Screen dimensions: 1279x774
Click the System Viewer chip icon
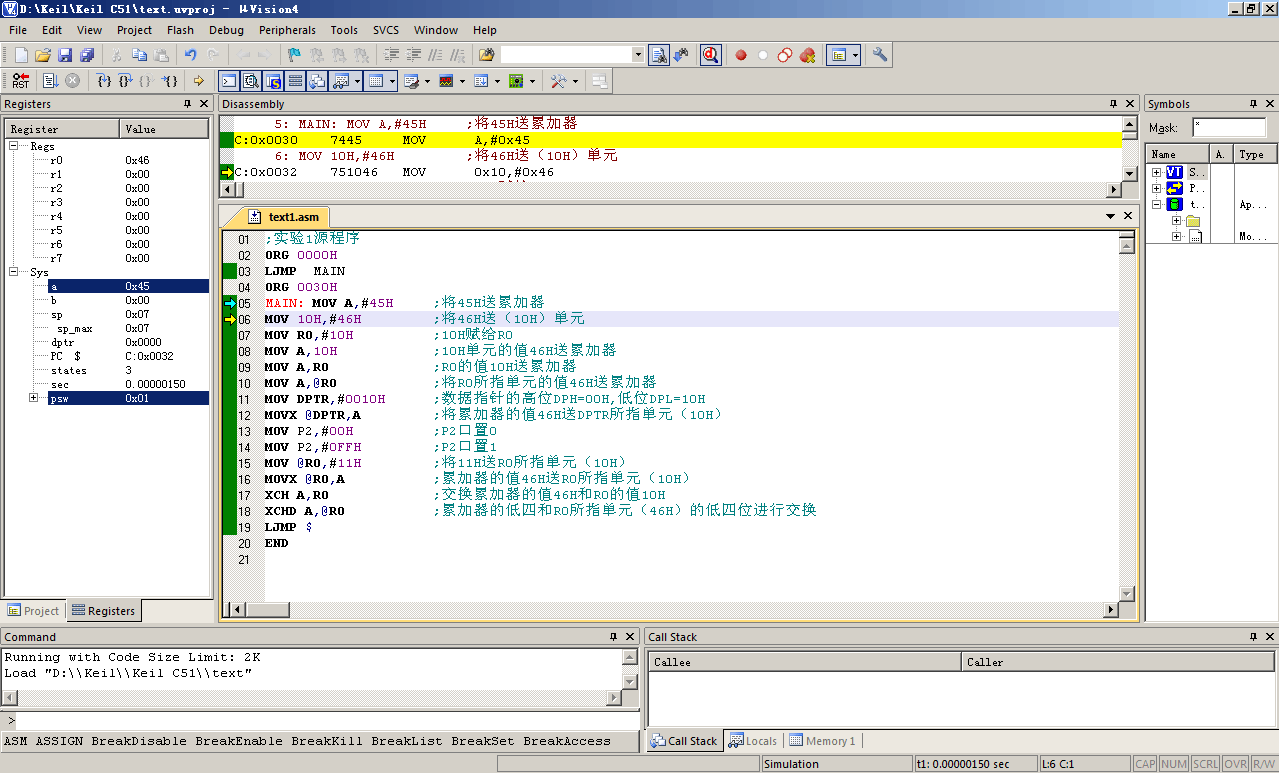click(516, 81)
